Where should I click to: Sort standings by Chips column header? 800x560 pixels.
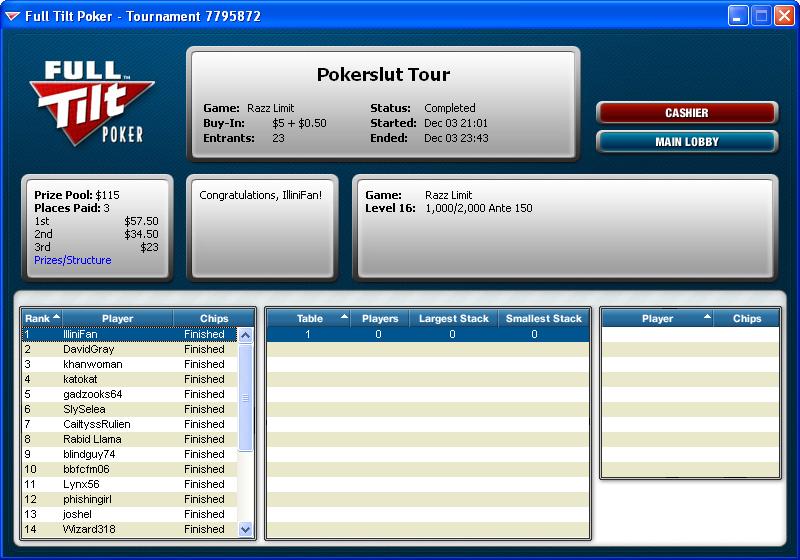214,318
